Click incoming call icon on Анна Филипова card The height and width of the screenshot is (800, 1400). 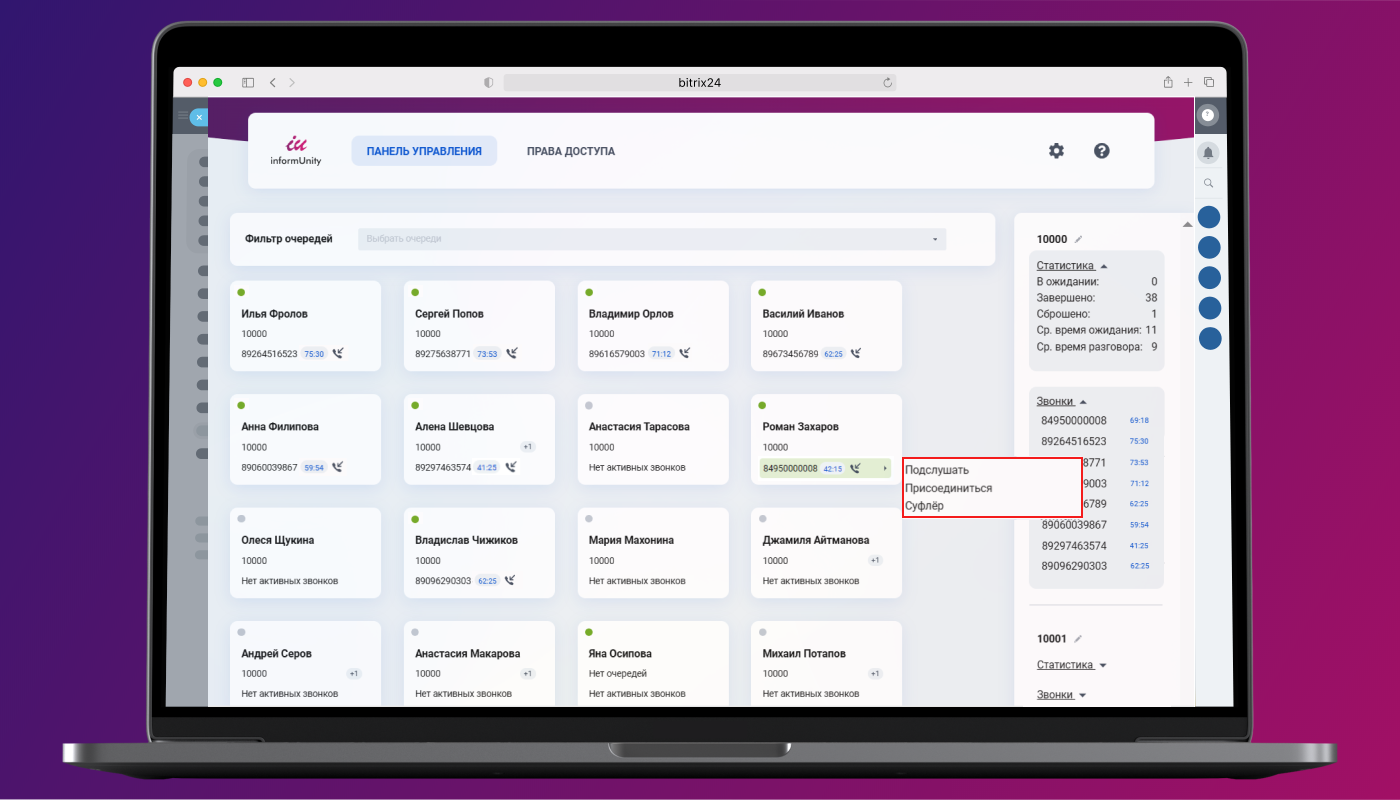point(338,467)
